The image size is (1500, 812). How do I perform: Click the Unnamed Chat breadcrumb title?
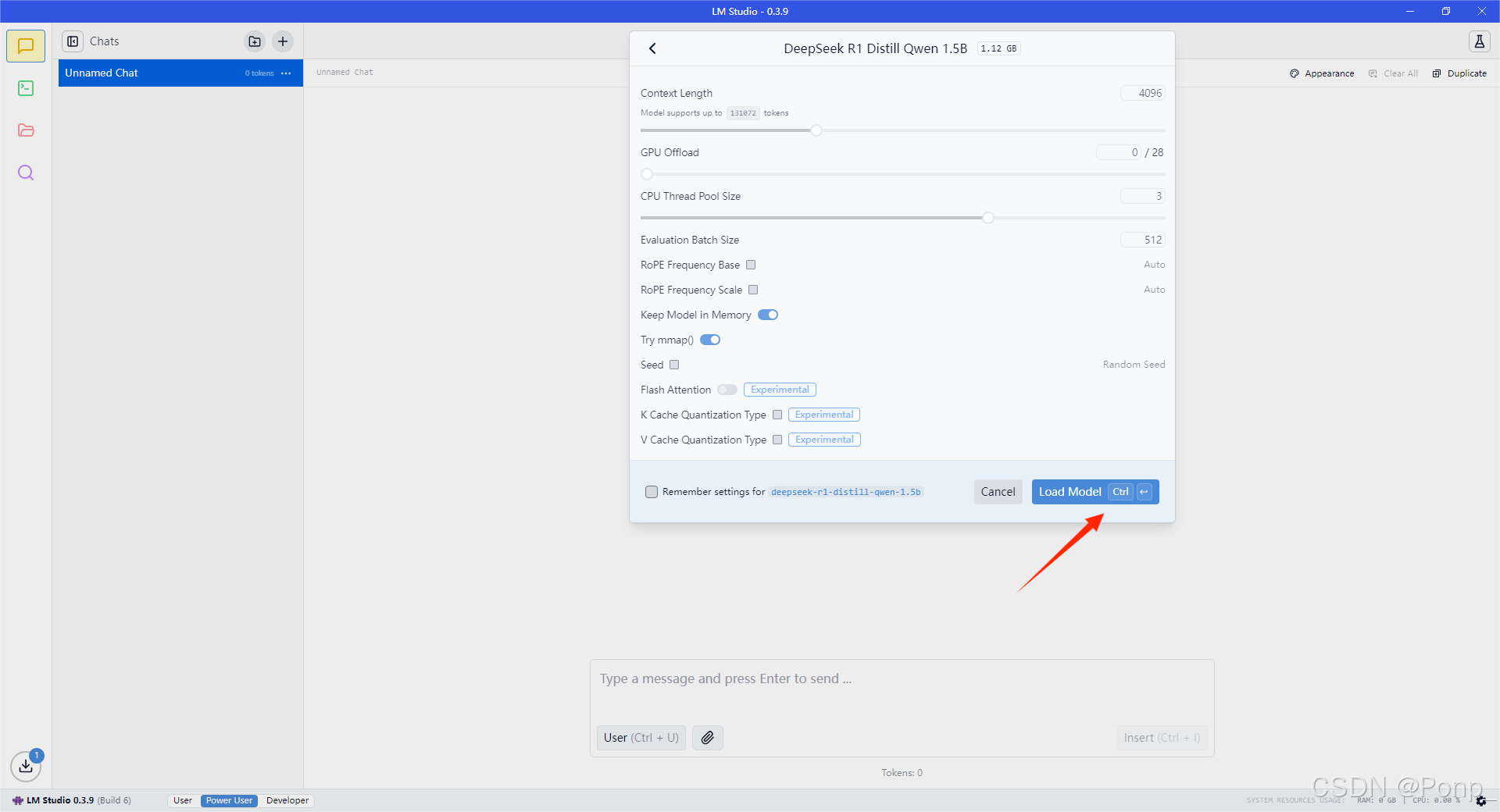click(x=345, y=73)
